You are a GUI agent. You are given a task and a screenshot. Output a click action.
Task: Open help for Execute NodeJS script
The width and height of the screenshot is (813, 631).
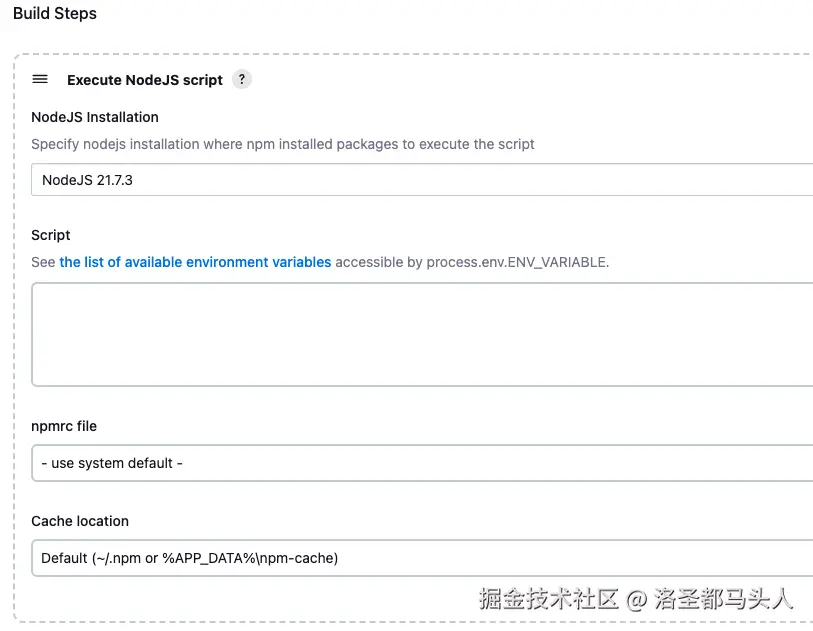click(242, 79)
